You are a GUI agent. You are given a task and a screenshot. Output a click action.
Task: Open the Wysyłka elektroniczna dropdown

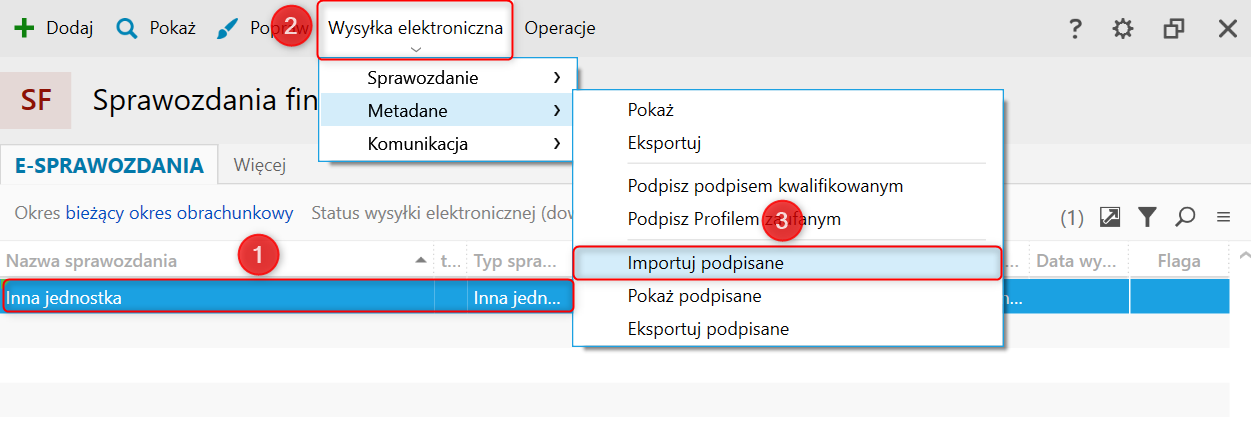pyautogui.click(x=415, y=29)
